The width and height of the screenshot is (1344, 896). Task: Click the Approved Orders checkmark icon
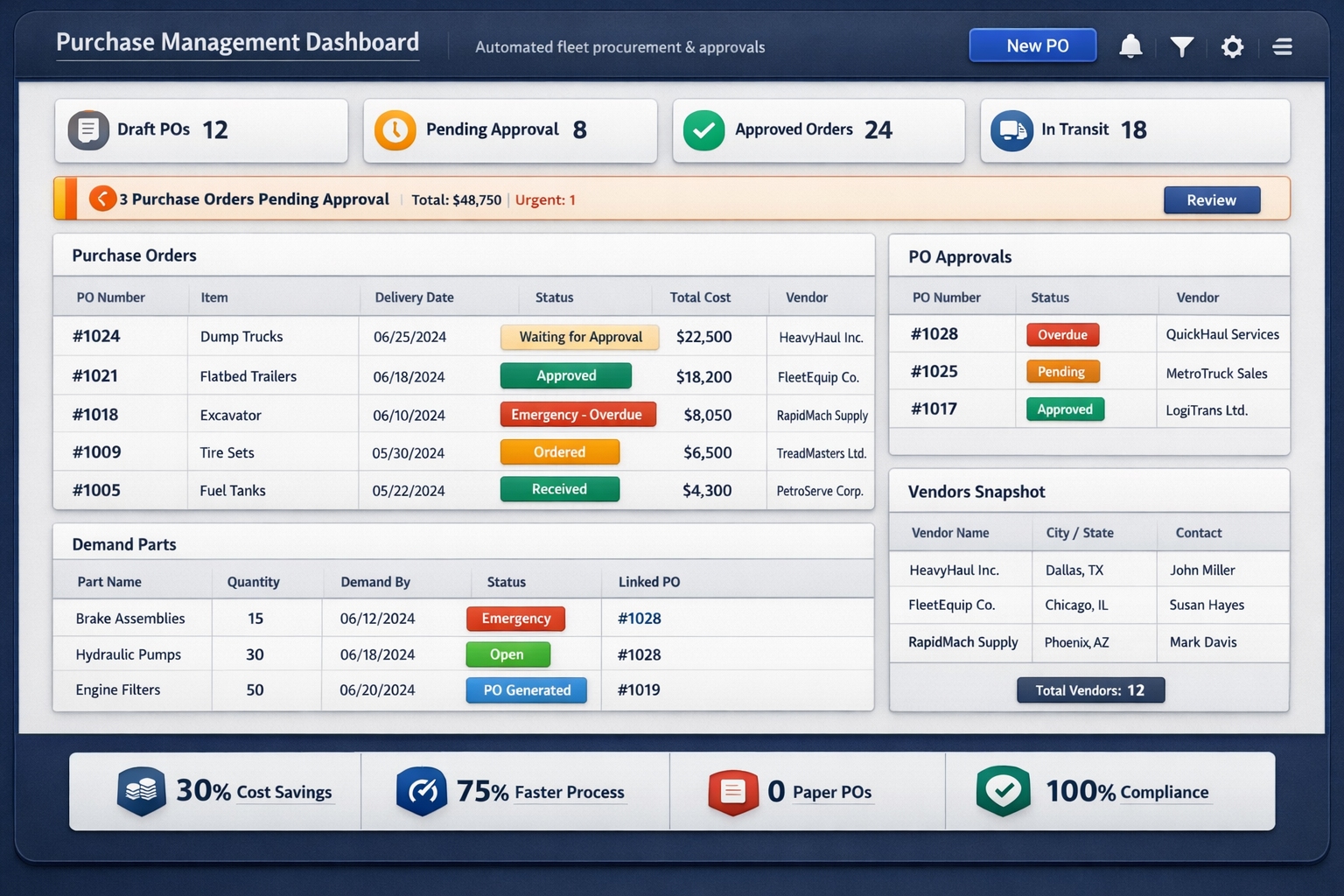[x=703, y=129]
